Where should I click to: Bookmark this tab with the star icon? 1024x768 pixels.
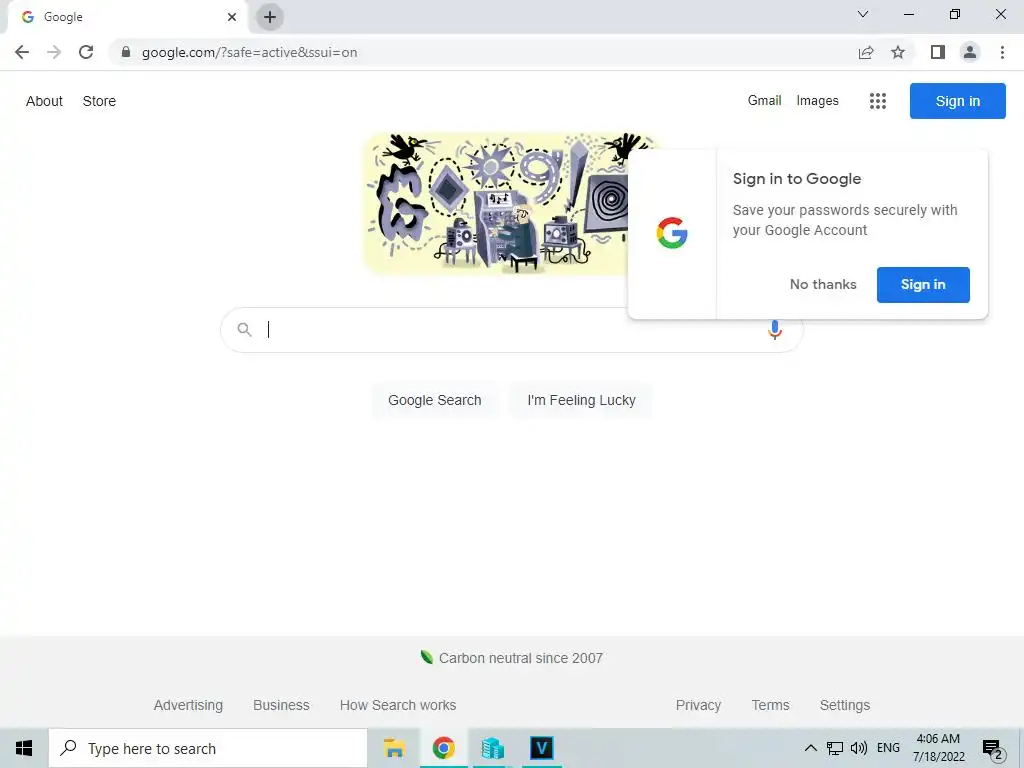click(898, 52)
